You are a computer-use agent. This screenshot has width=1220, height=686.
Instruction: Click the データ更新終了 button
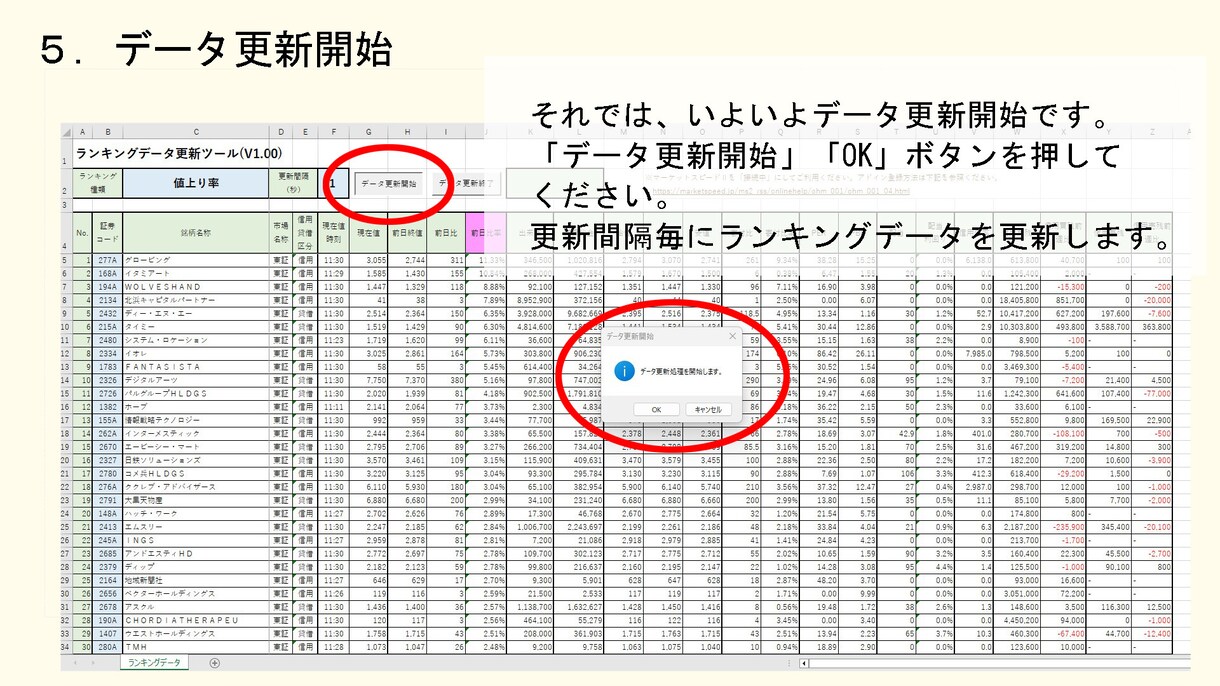[x=466, y=184]
